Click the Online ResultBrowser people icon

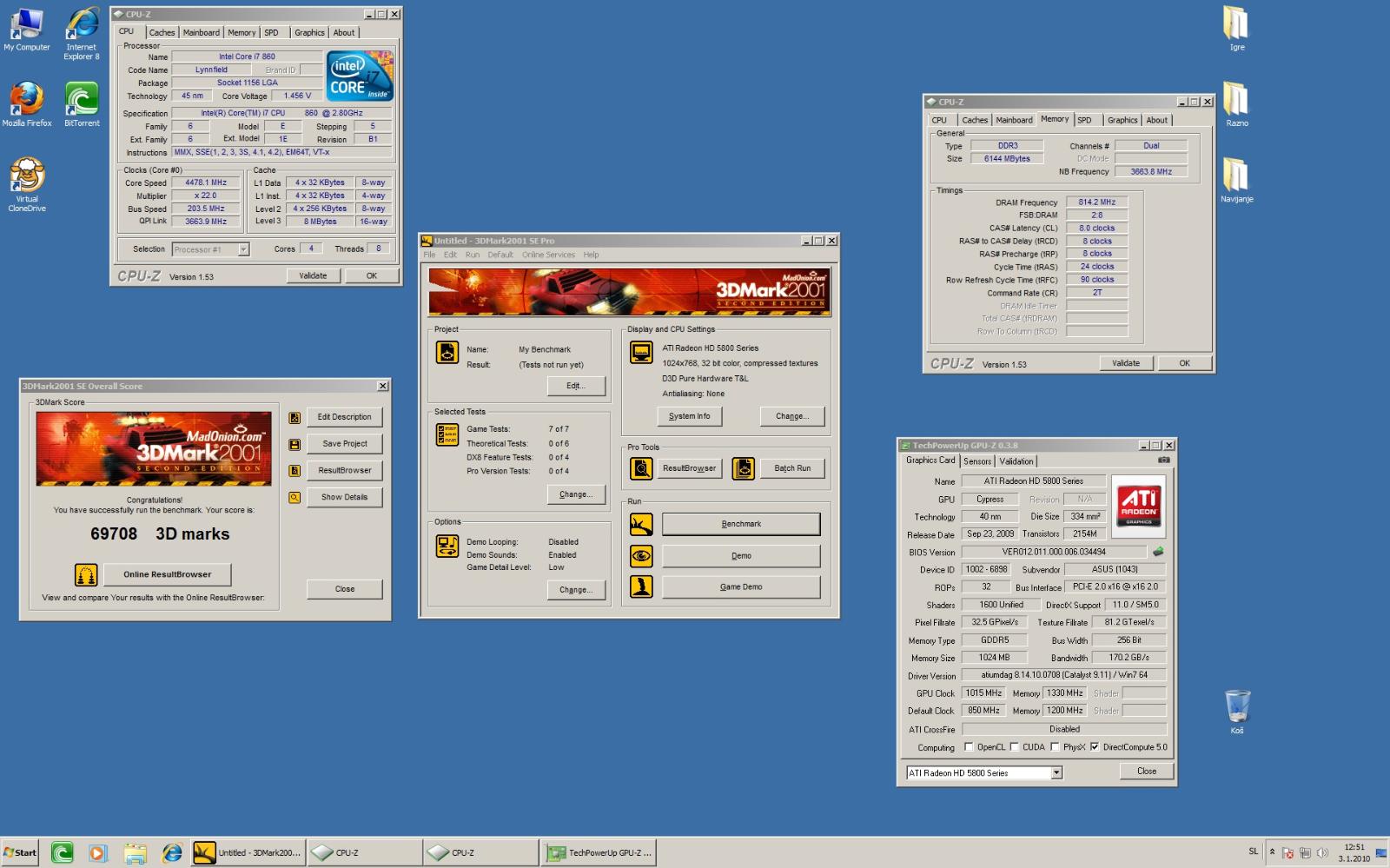86,574
